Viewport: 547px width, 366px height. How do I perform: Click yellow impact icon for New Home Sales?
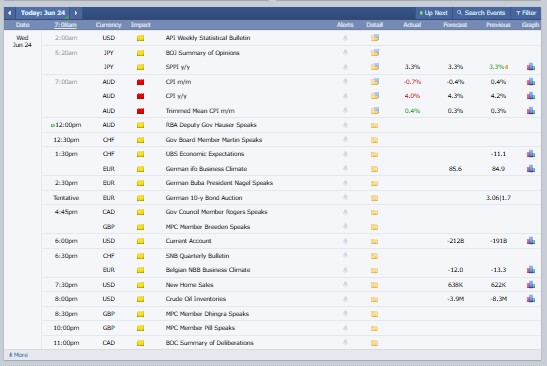(140, 285)
